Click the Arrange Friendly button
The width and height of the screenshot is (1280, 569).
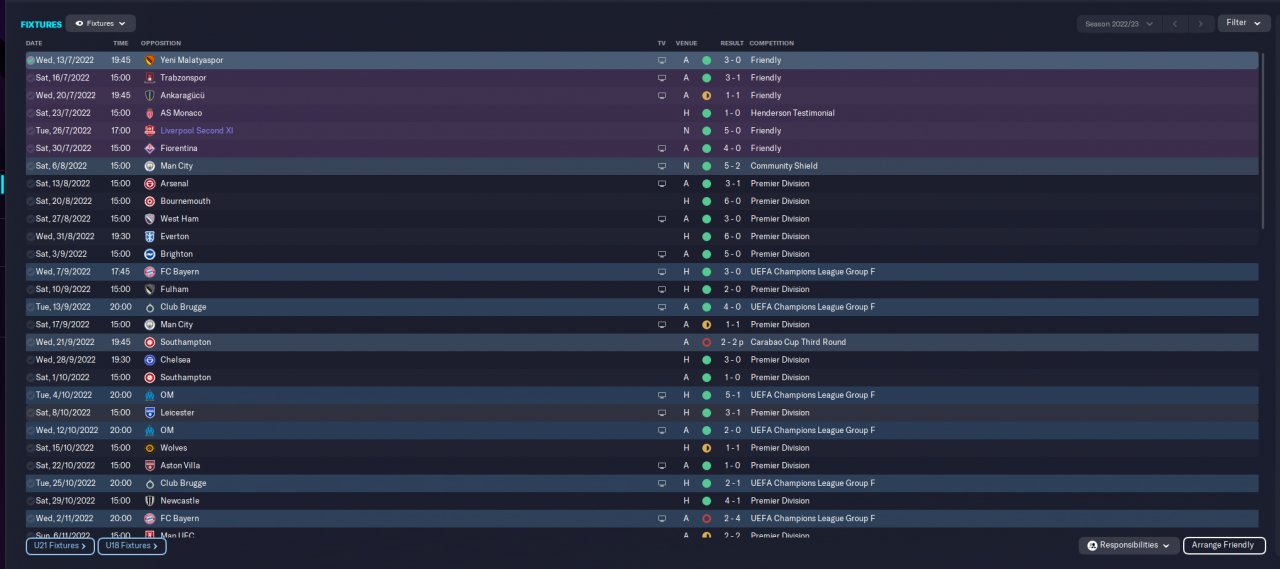pyautogui.click(x=1224, y=546)
